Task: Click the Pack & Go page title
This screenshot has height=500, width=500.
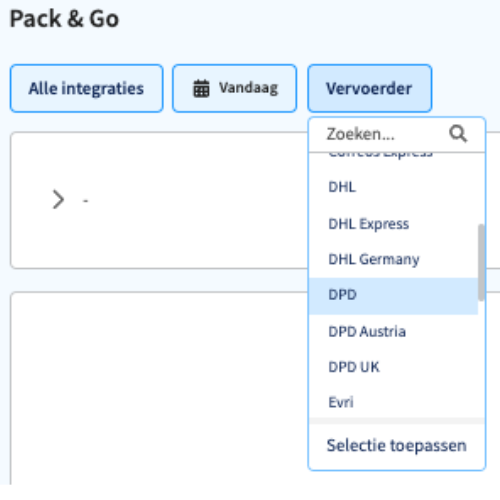Action: [x=64, y=19]
